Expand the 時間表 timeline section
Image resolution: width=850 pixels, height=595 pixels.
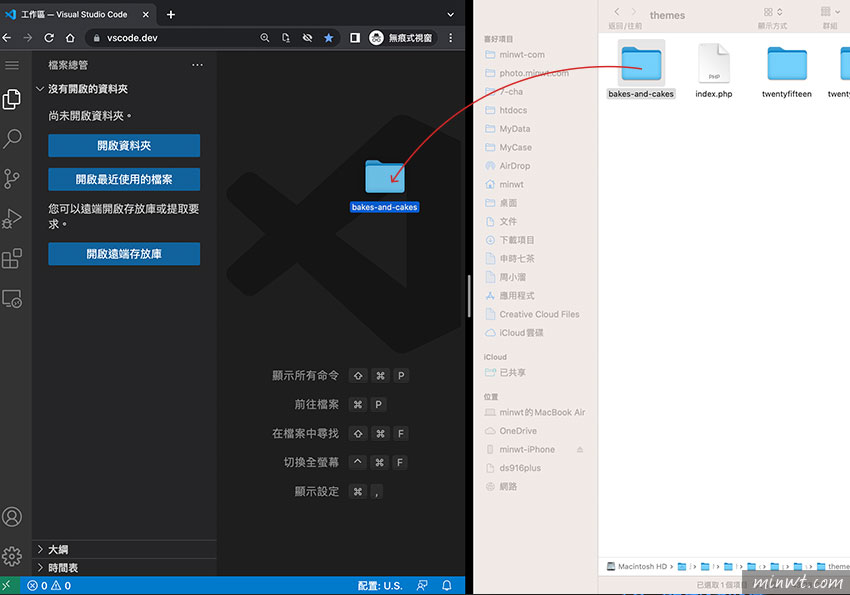point(124,568)
